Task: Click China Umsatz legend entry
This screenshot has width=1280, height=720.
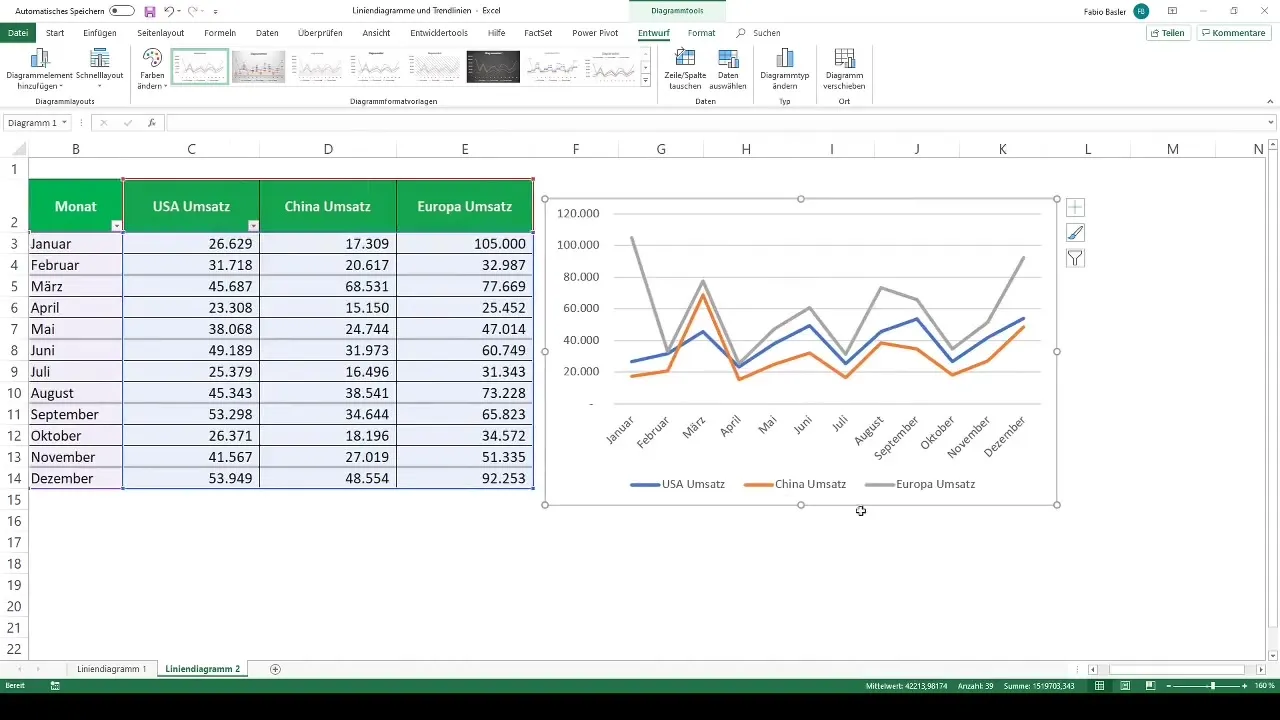Action: [x=796, y=484]
